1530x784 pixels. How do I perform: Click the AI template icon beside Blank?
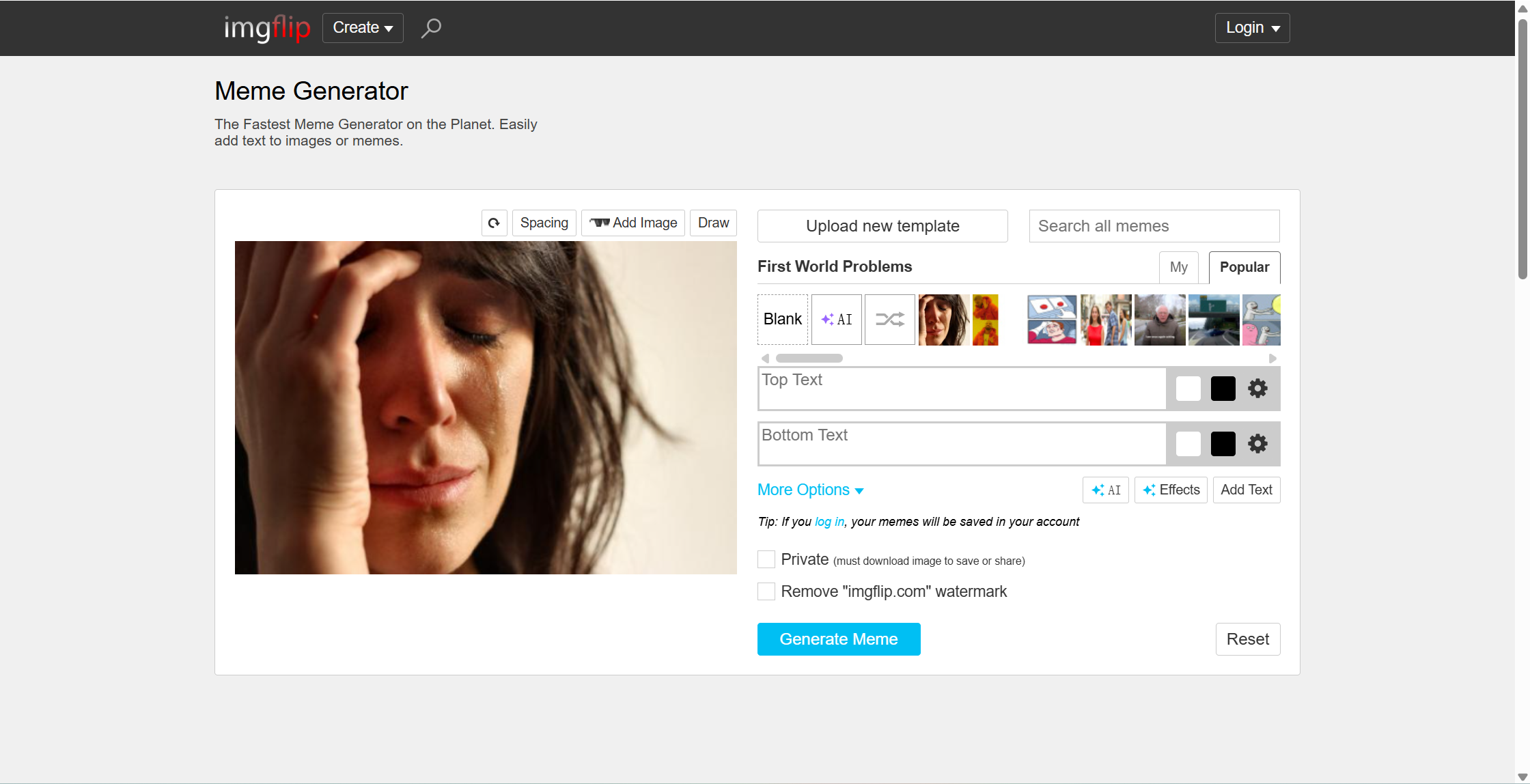836,320
